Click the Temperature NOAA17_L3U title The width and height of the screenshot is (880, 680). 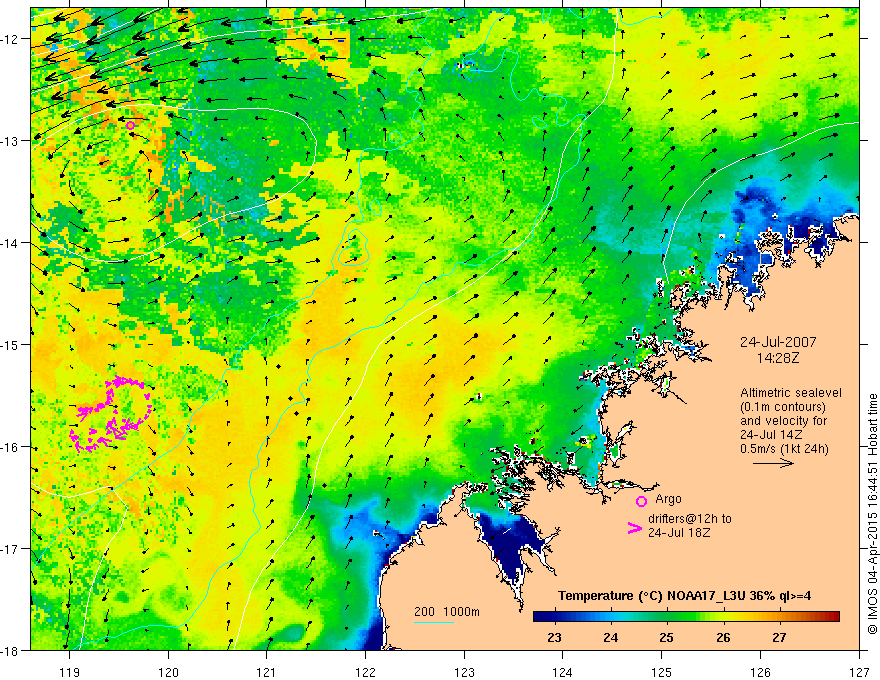coord(684,596)
